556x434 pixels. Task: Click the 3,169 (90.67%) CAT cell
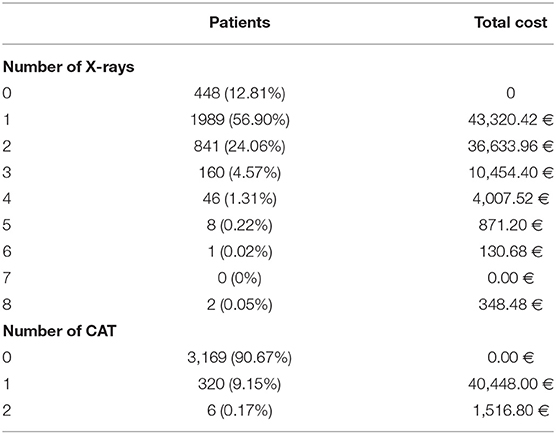point(240,357)
